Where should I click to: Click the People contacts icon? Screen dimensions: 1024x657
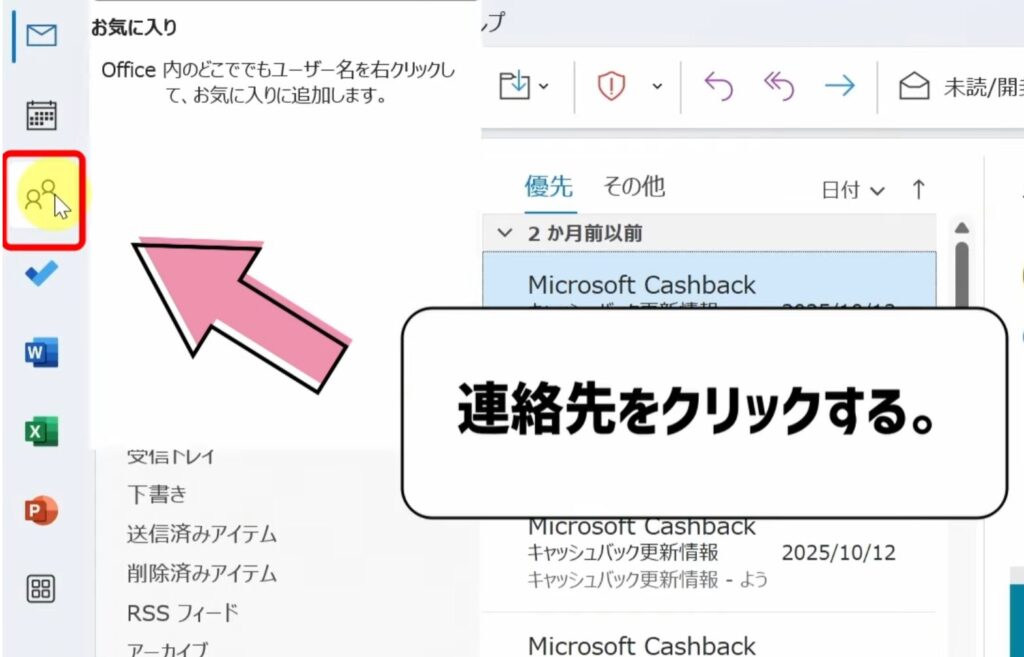point(41,194)
